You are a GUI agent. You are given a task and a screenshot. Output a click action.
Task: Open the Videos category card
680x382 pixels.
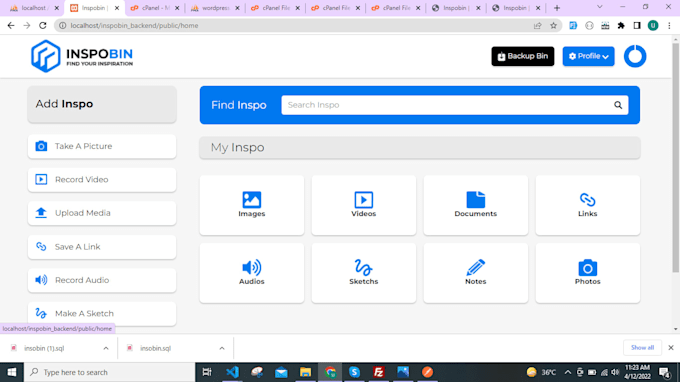363,205
